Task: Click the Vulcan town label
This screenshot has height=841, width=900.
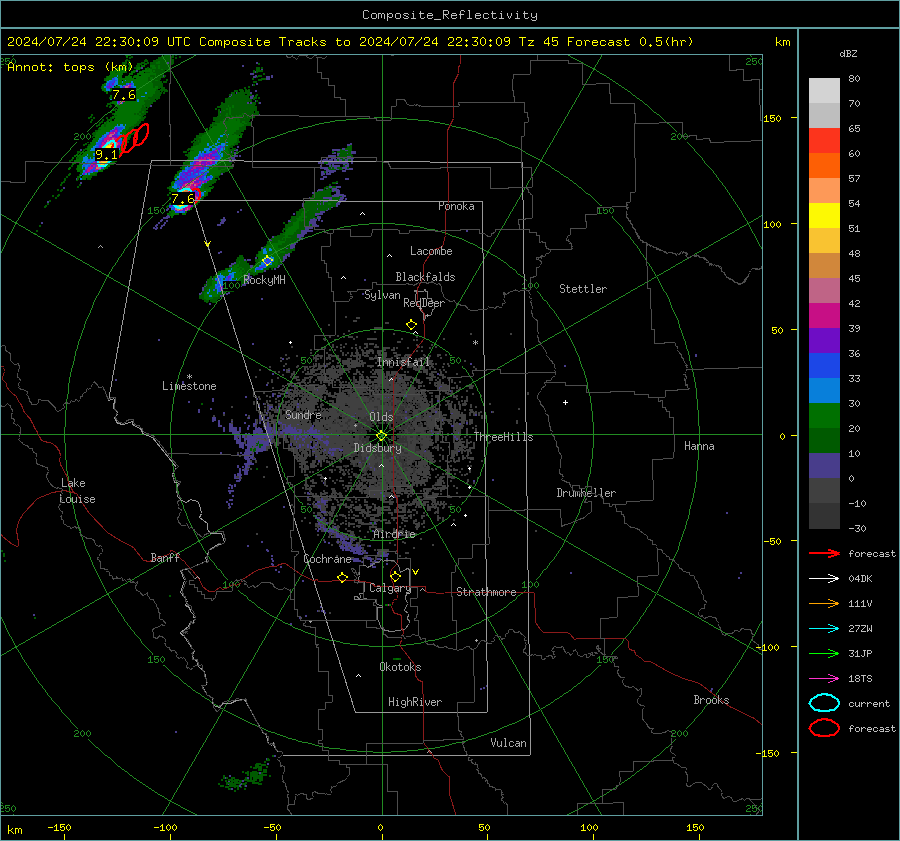Action: (508, 743)
